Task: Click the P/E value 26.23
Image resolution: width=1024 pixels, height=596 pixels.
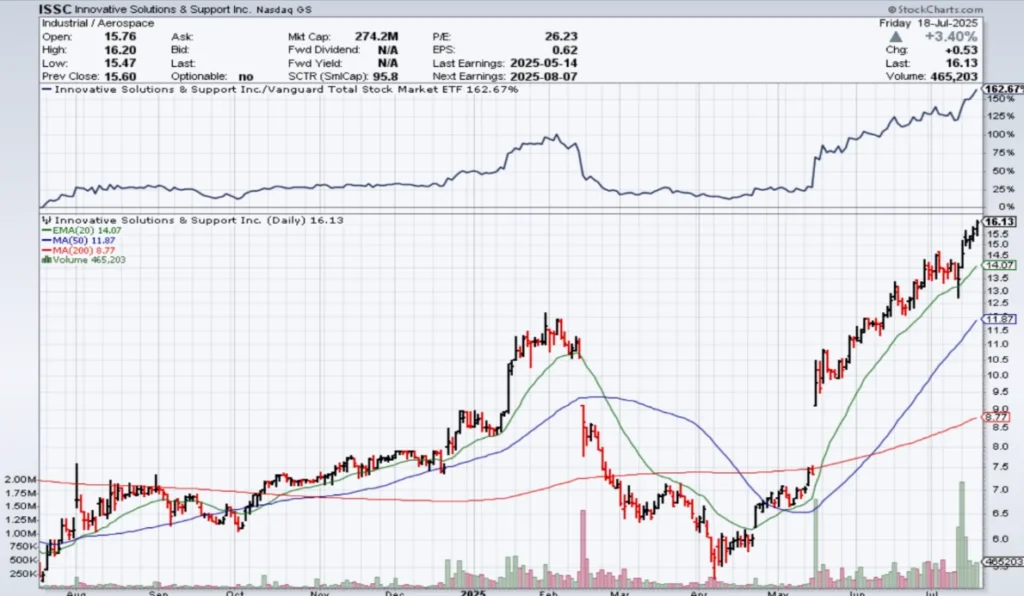Action: coord(561,37)
